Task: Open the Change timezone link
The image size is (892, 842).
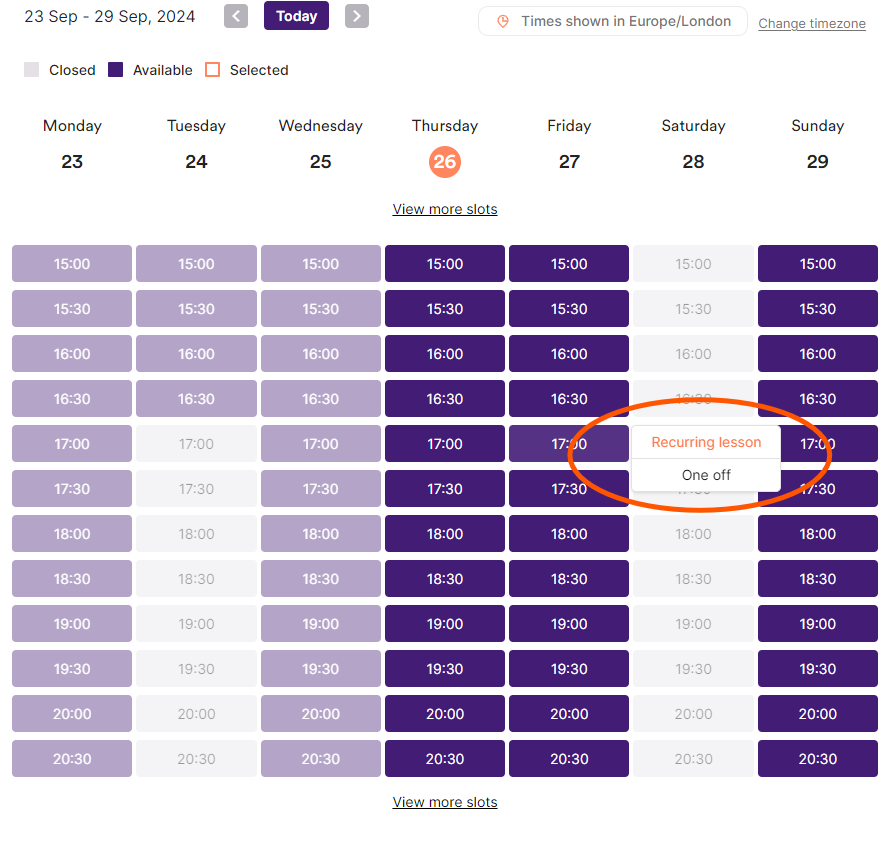Action: (x=811, y=23)
